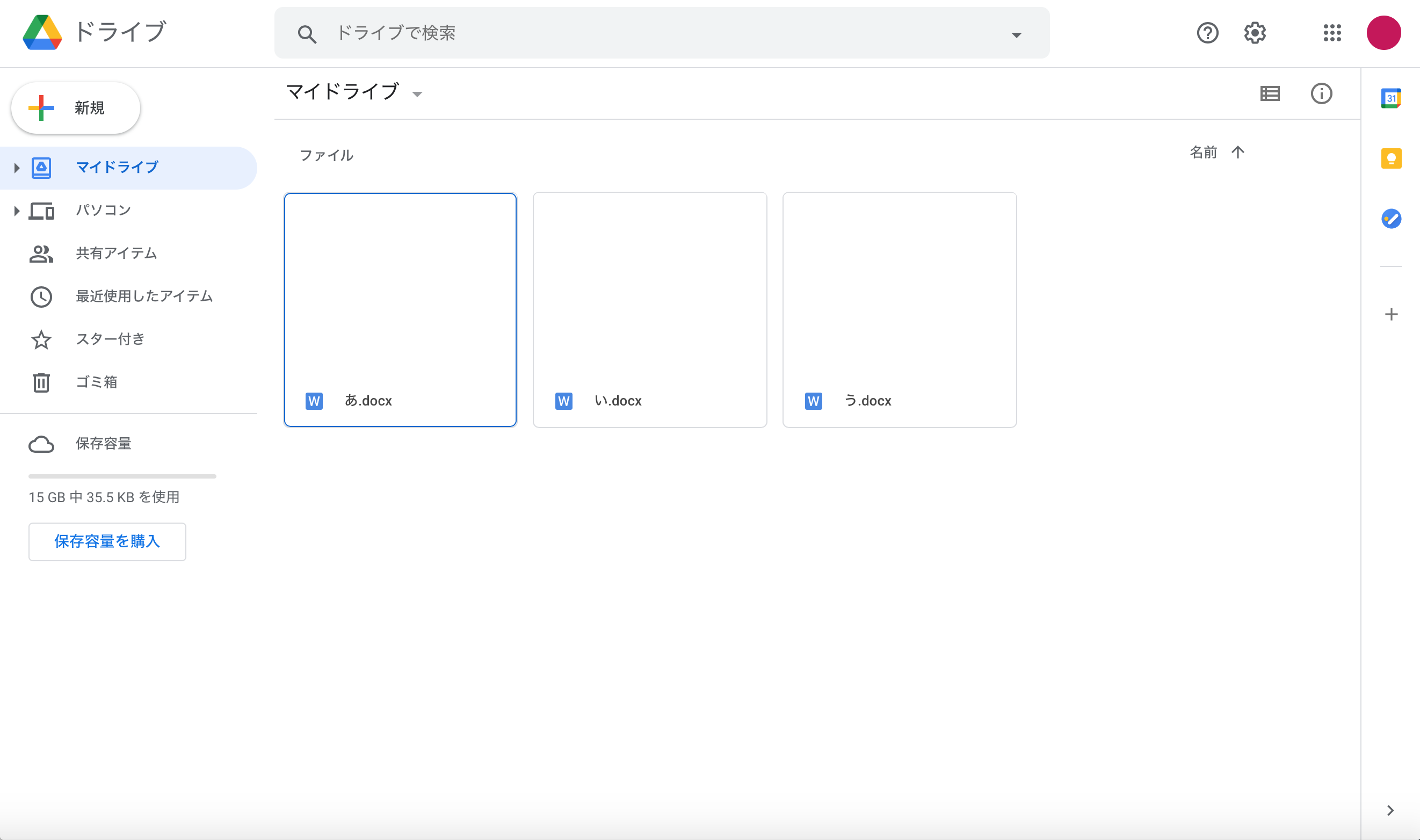Show details info icon
Image resolution: width=1420 pixels, height=840 pixels.
(x=1322, y=93)
